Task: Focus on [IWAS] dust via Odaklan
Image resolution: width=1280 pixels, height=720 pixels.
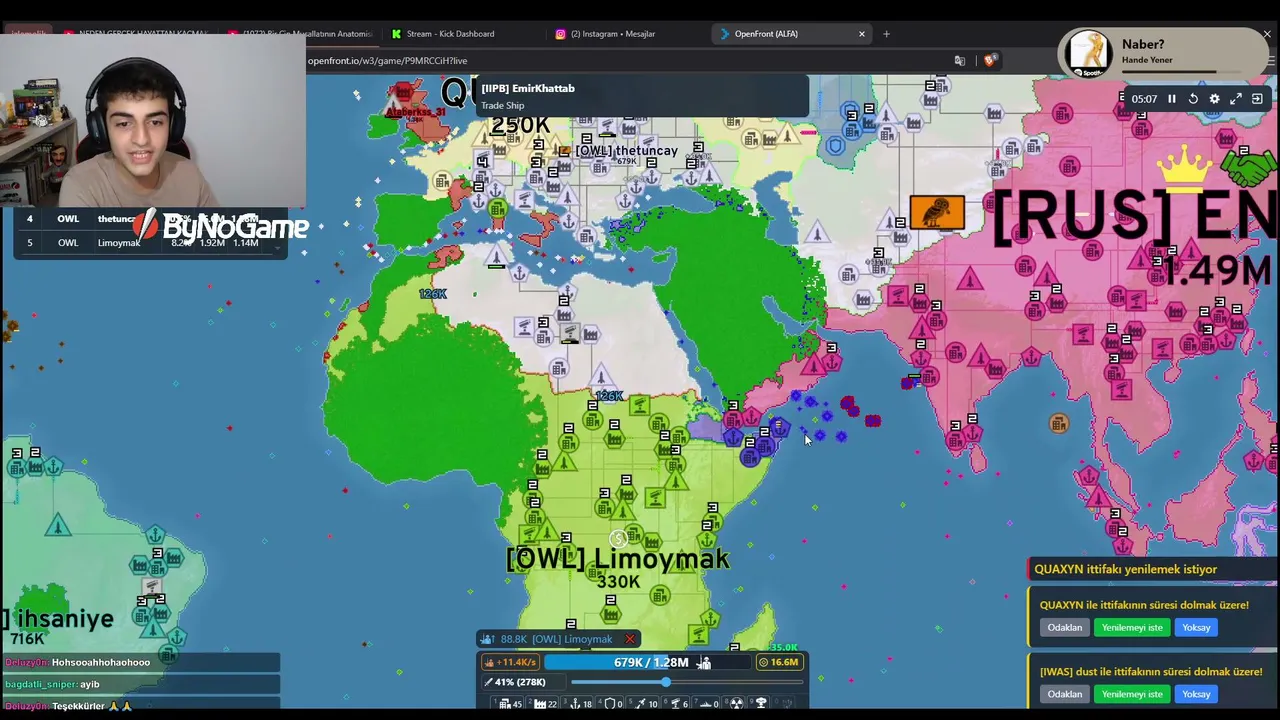Action: 1065,694
